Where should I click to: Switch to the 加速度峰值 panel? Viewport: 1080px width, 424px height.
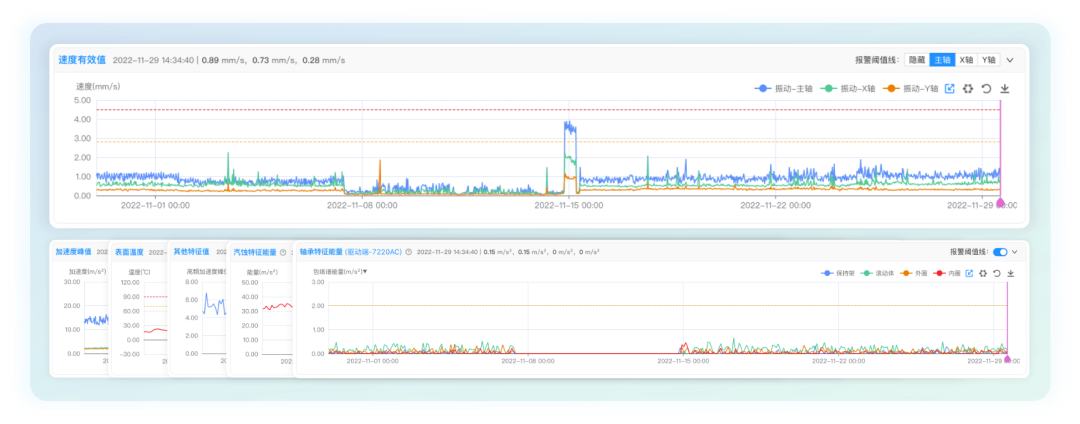(x=74, y=252)
